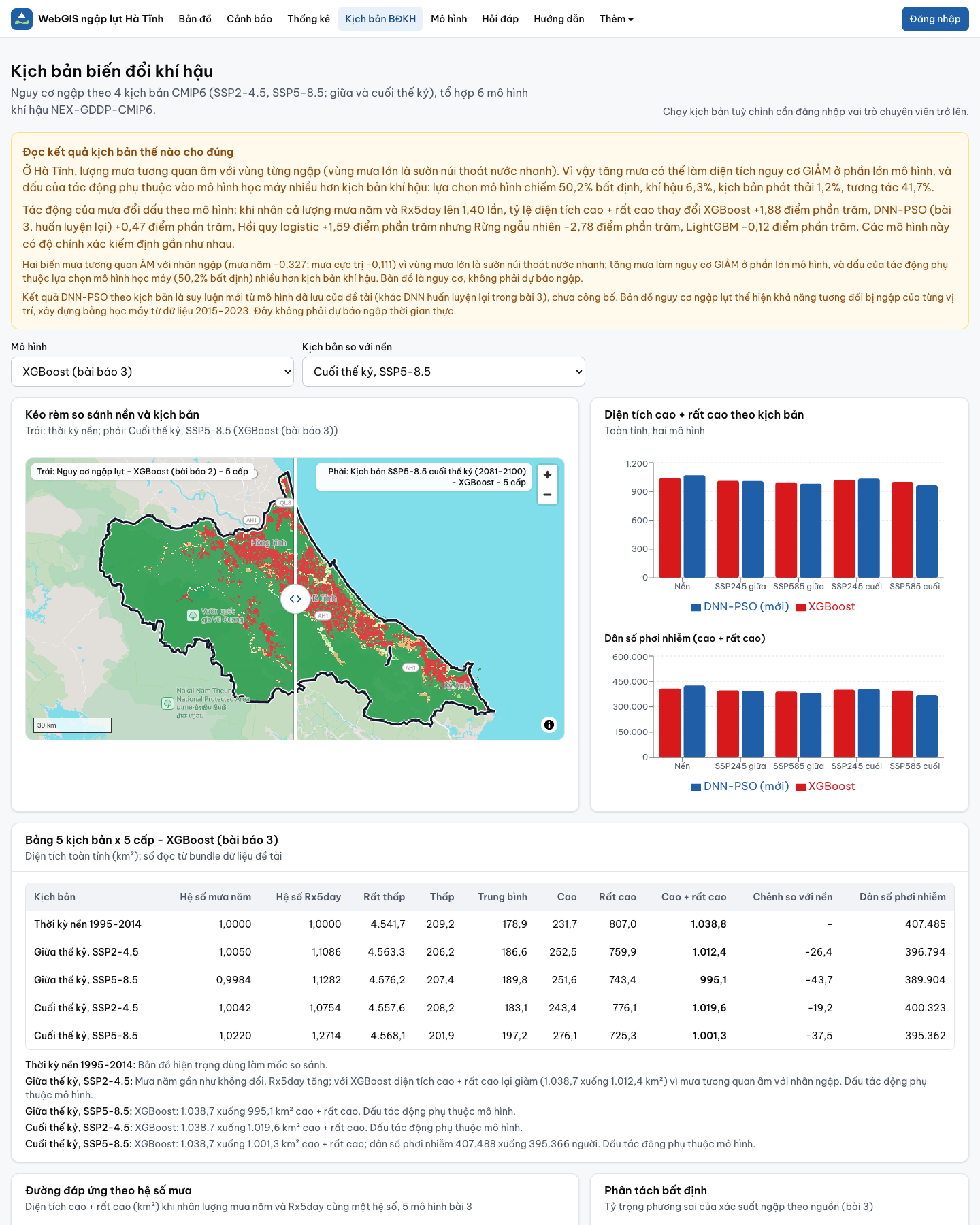
Task: Click the difference value -43,7
Action: 819,980
